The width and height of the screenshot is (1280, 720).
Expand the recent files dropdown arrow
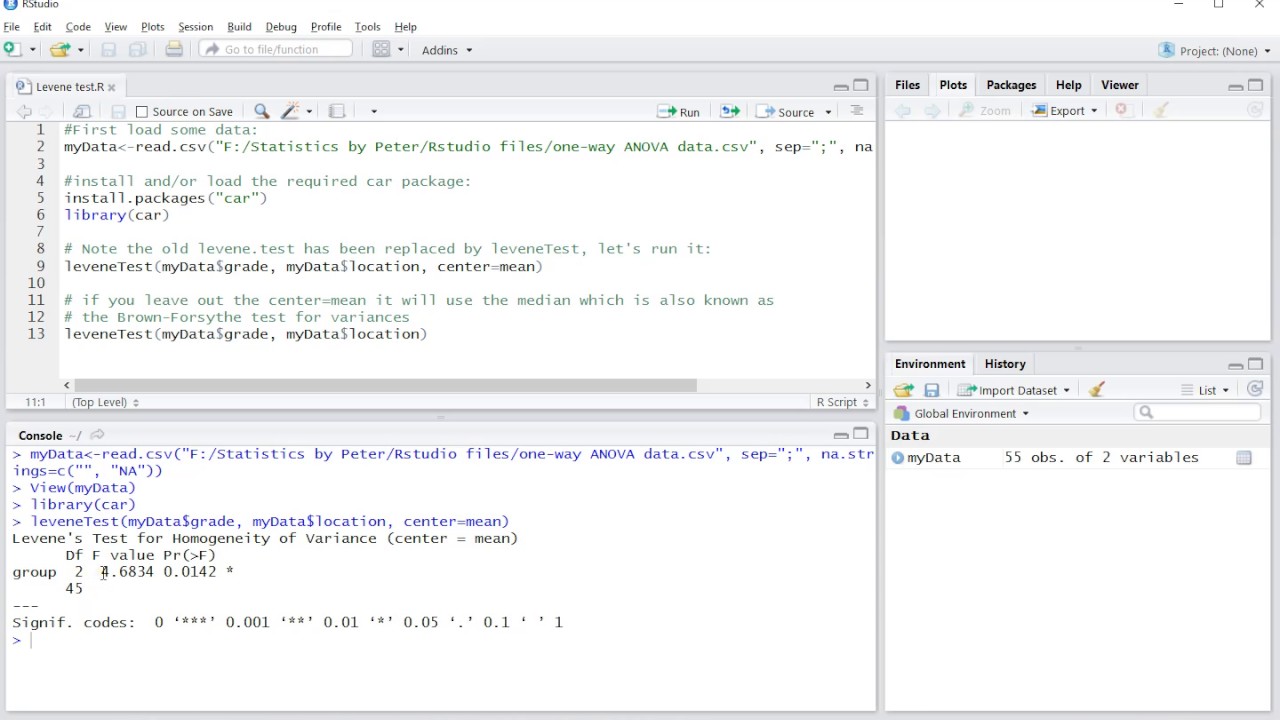pos(80,49)
